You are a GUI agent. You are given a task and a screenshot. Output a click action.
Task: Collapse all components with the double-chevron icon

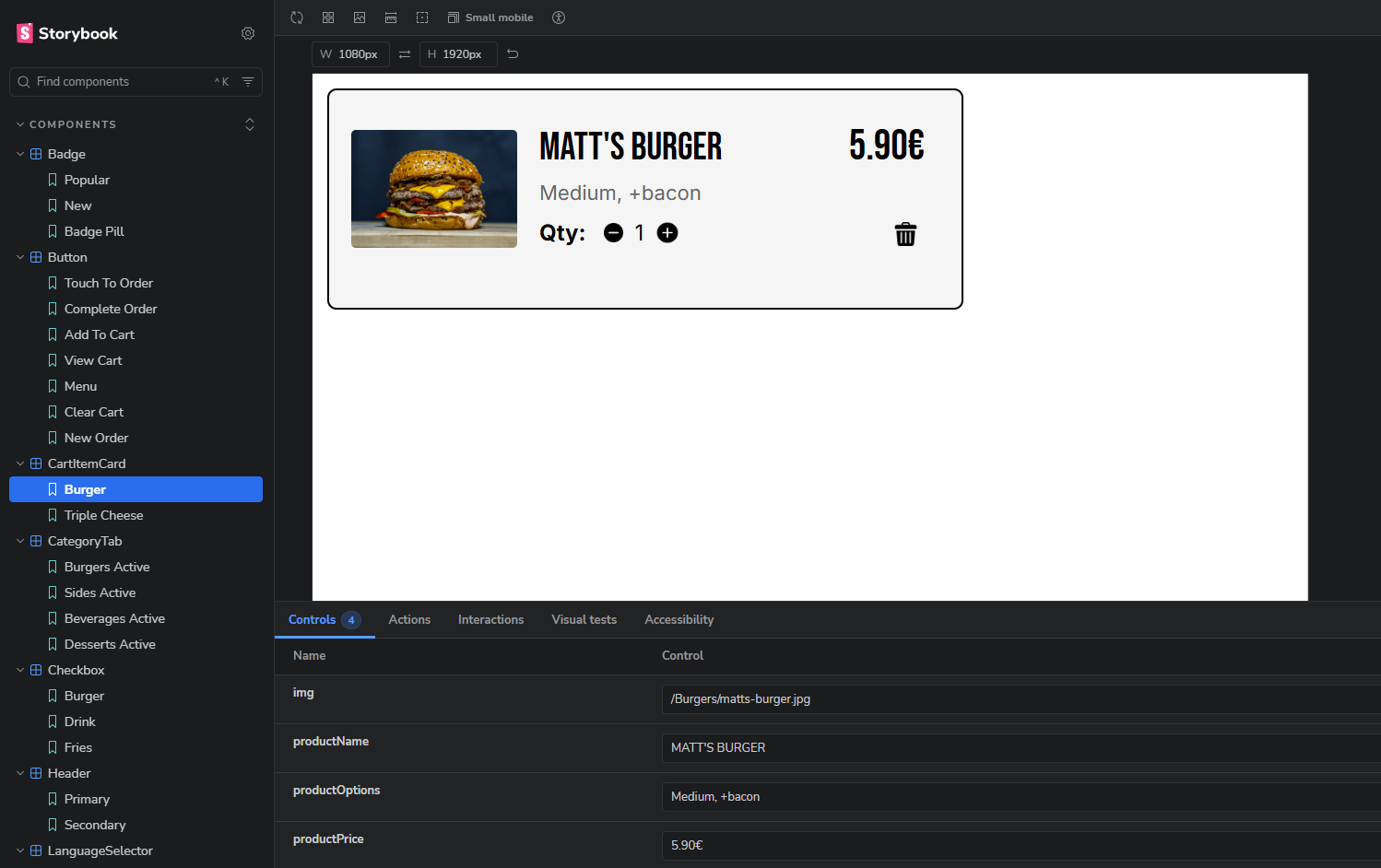point(250,123)
